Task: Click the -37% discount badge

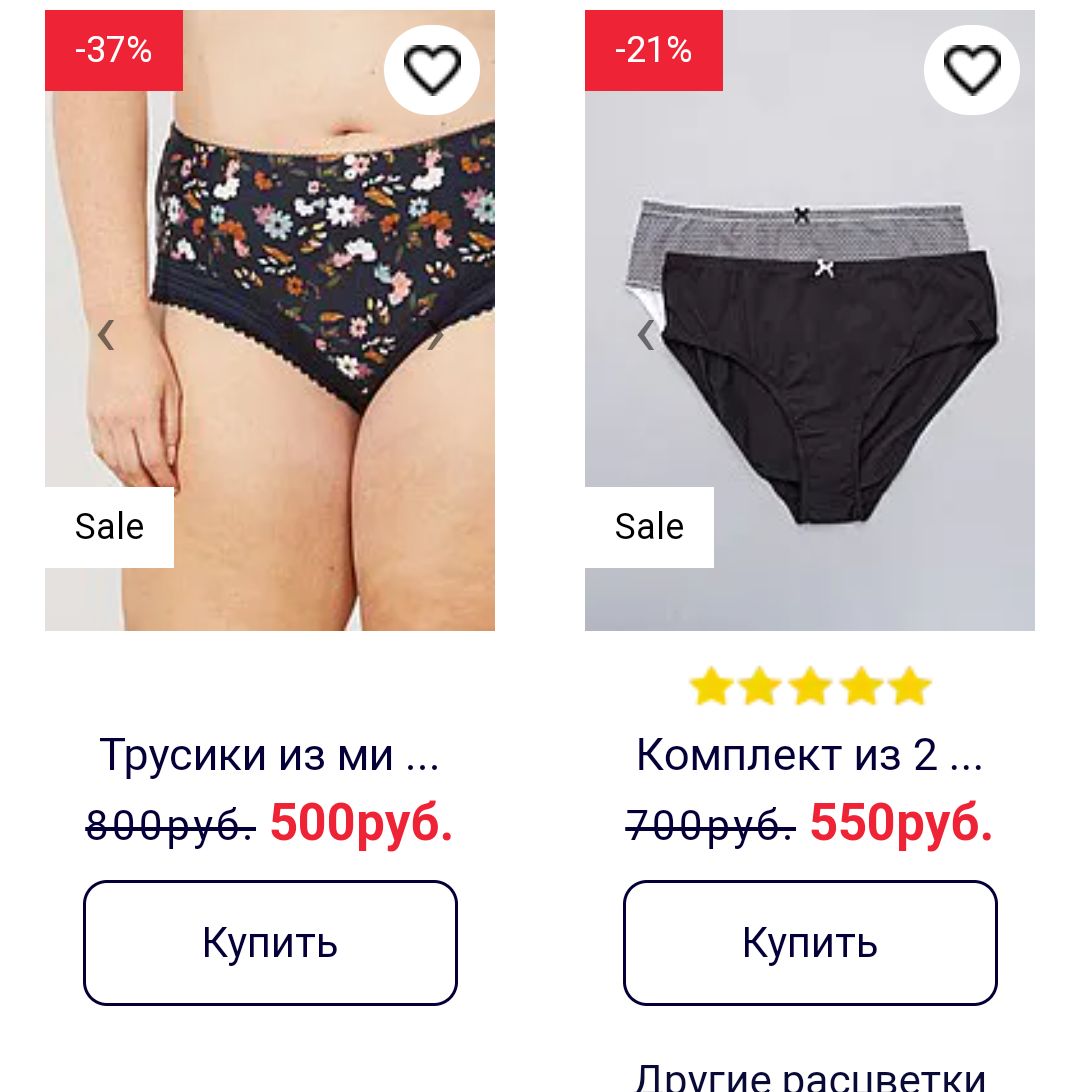Action: (114, 50)
